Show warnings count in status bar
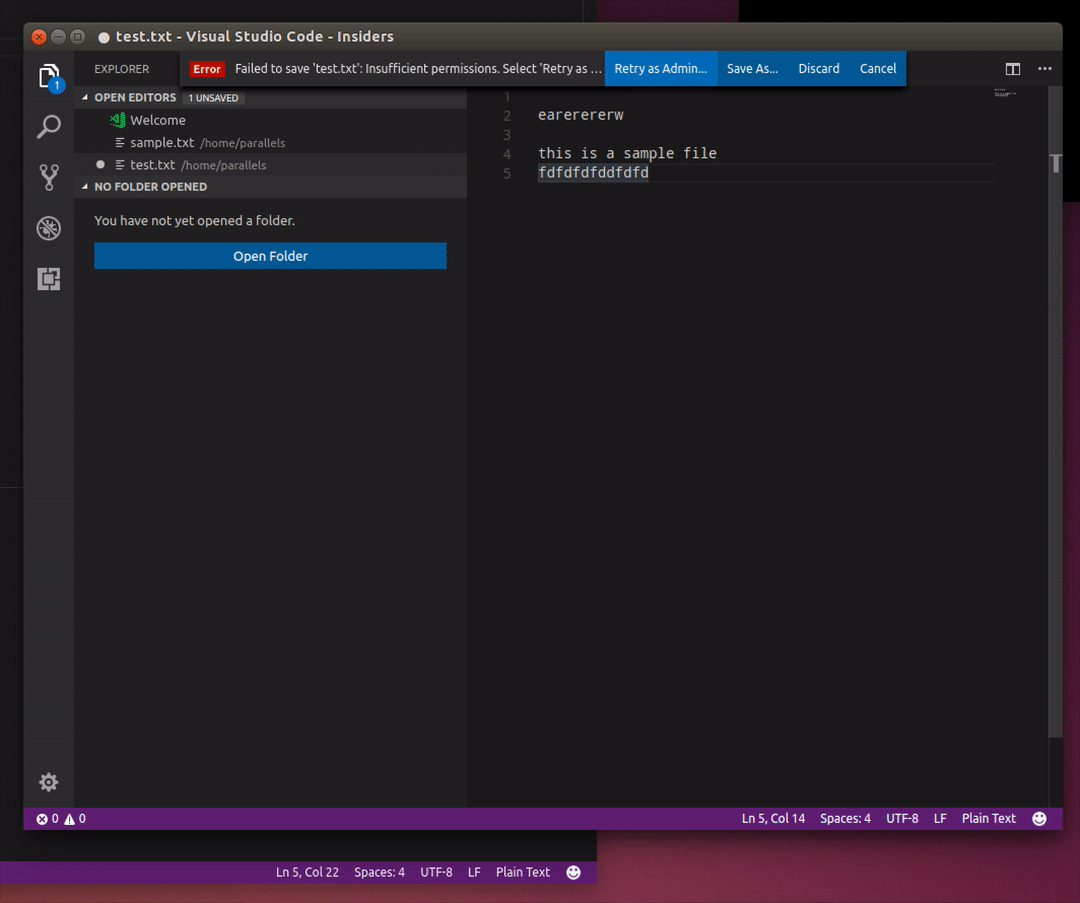Image resolution: width=1080 pixels, height=903 pixels. point(75,818)
